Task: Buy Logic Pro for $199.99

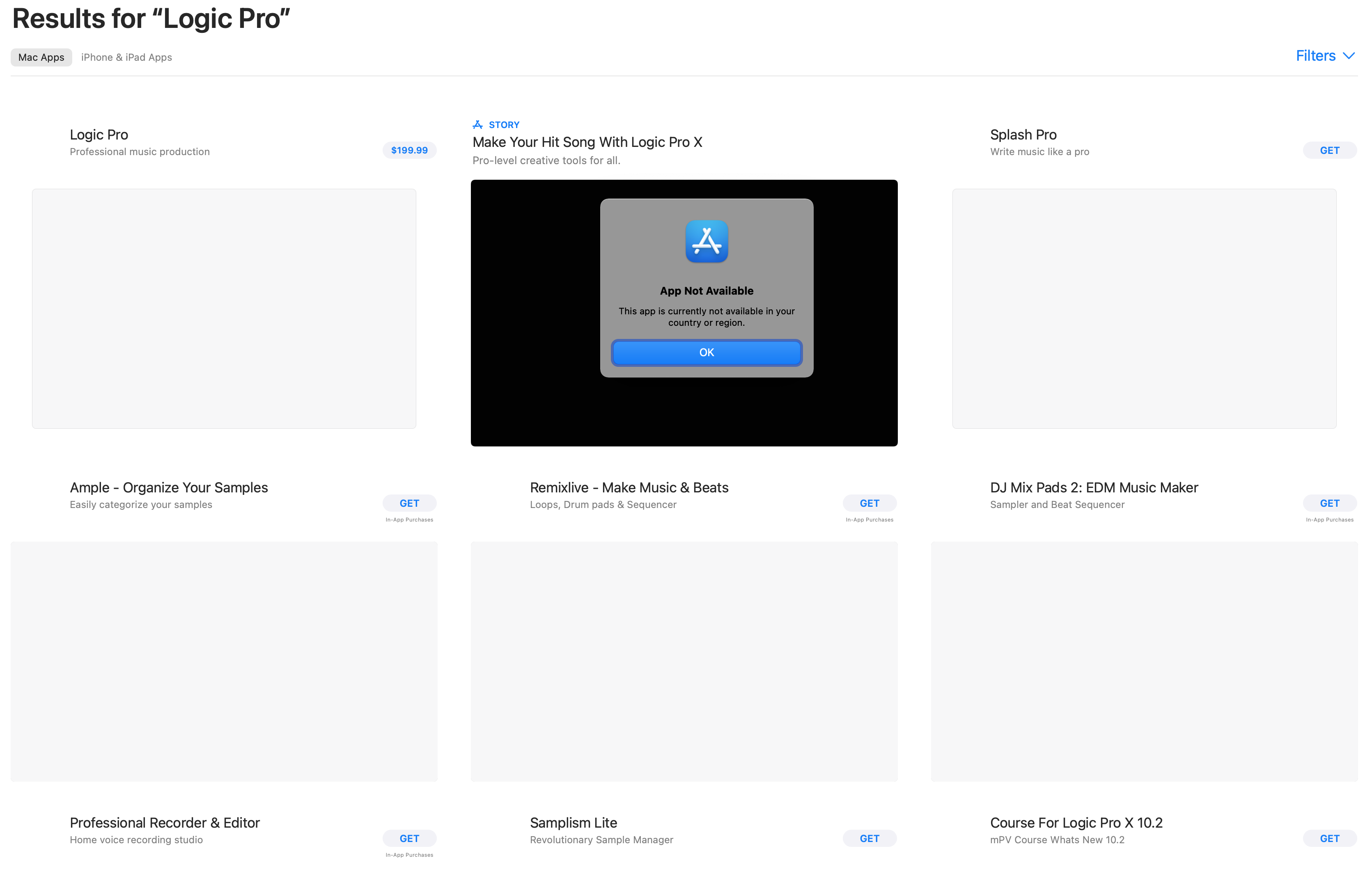Action: click(x=409, y=150)
